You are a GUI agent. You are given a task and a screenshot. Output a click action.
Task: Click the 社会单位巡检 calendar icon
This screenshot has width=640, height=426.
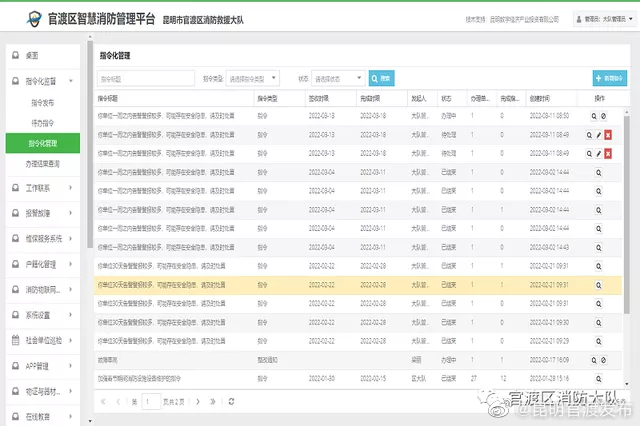16,340
